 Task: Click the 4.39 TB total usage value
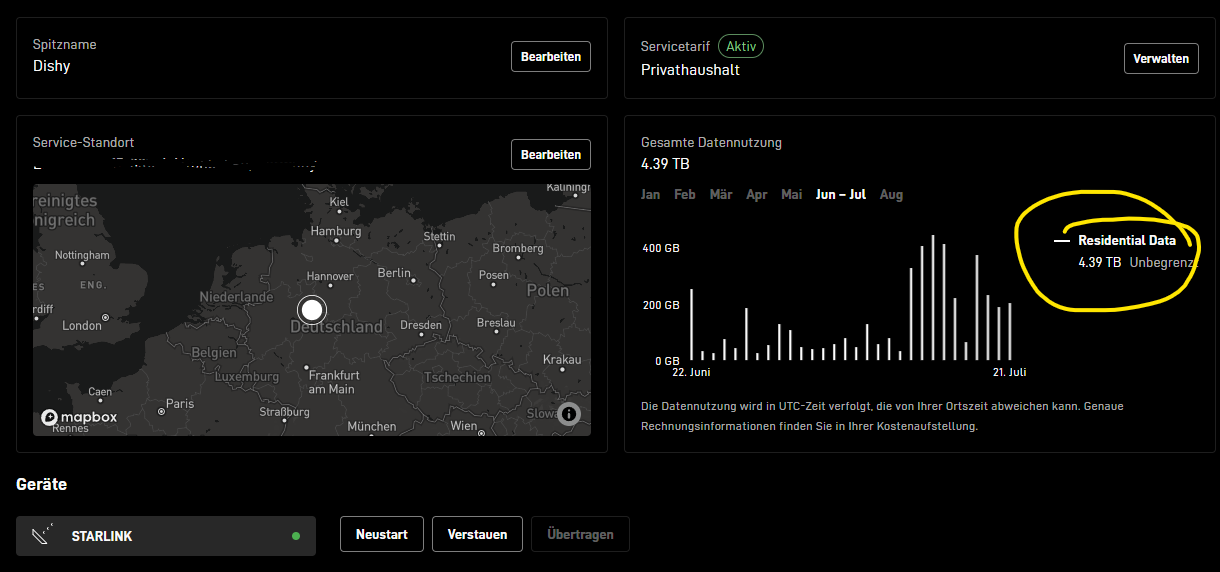665,163
